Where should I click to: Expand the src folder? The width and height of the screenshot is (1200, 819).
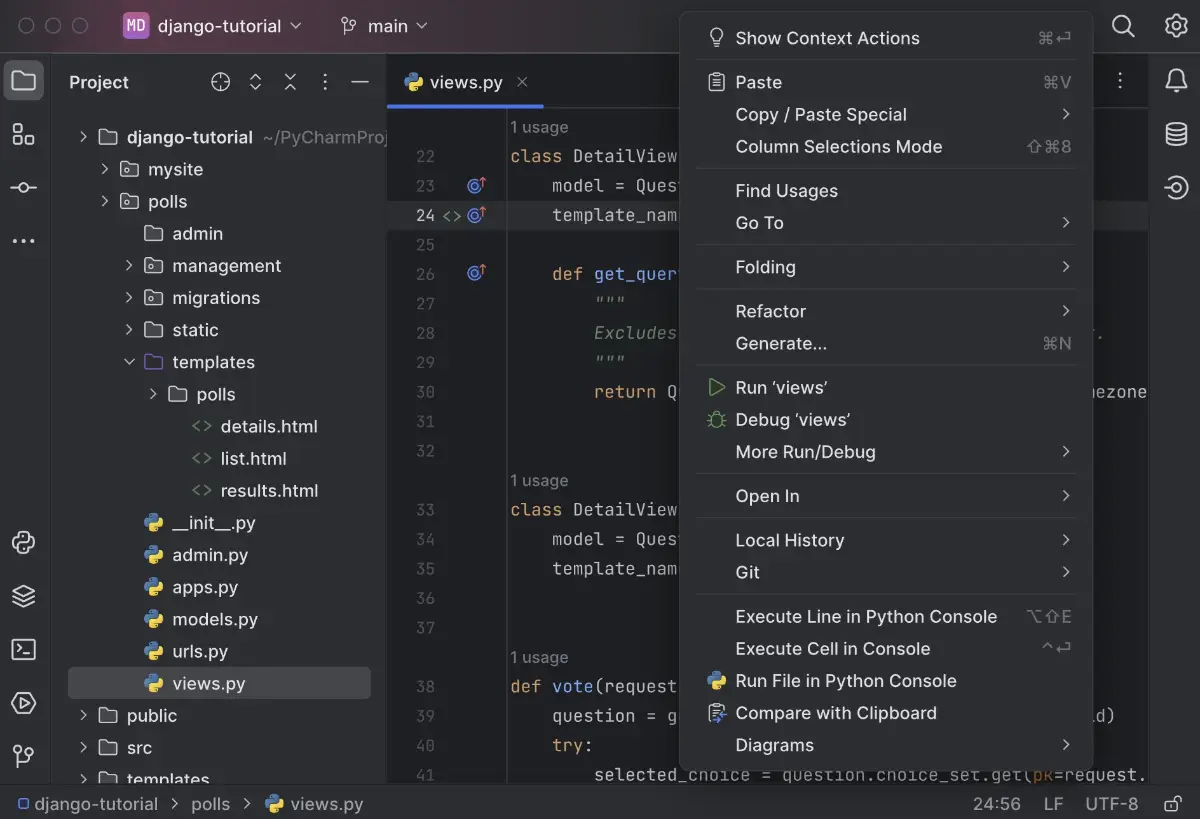pyautogui.click(x=83, y=747)
